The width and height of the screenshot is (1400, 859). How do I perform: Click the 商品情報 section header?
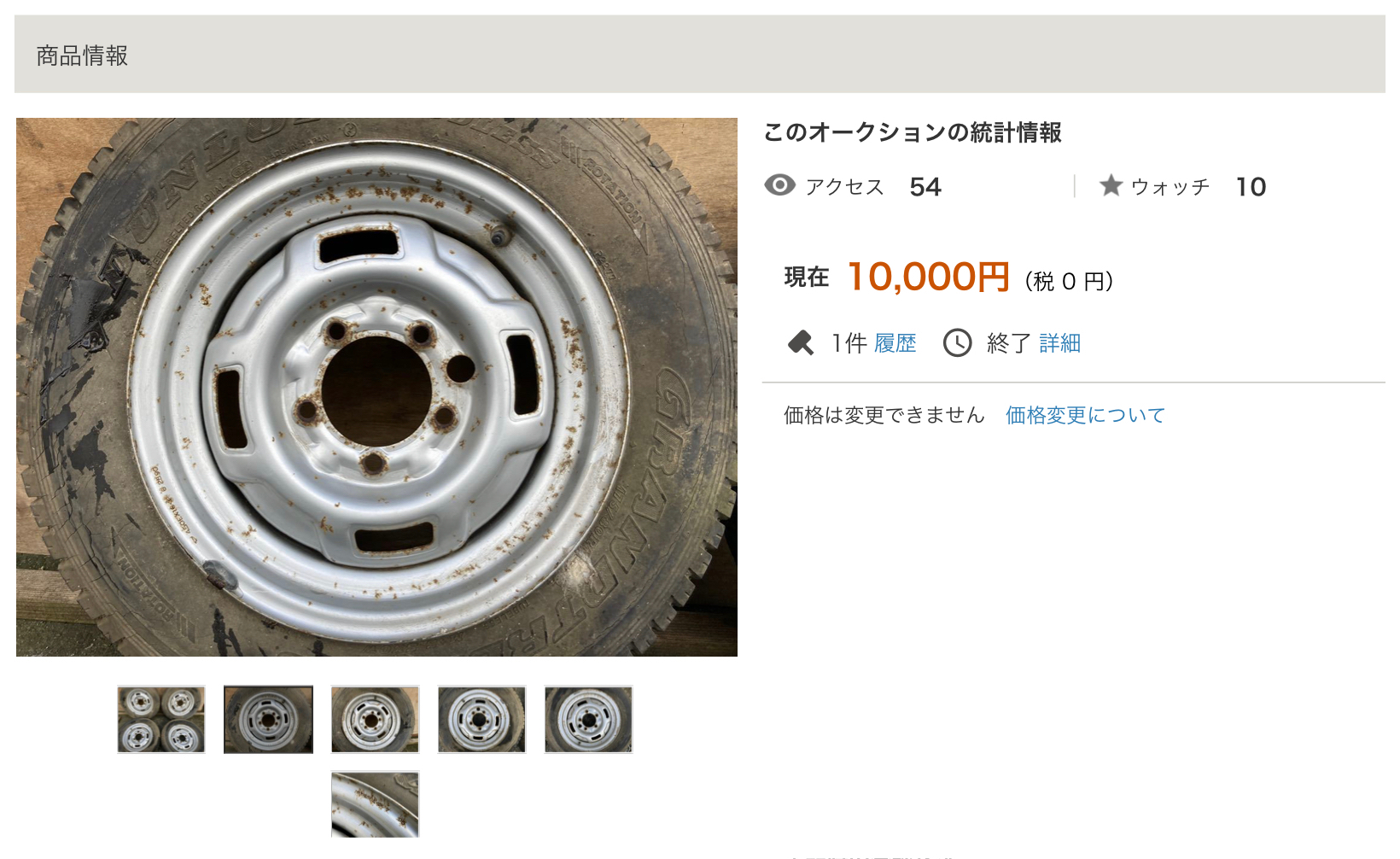pyautogui.click(x=82, y=56)
